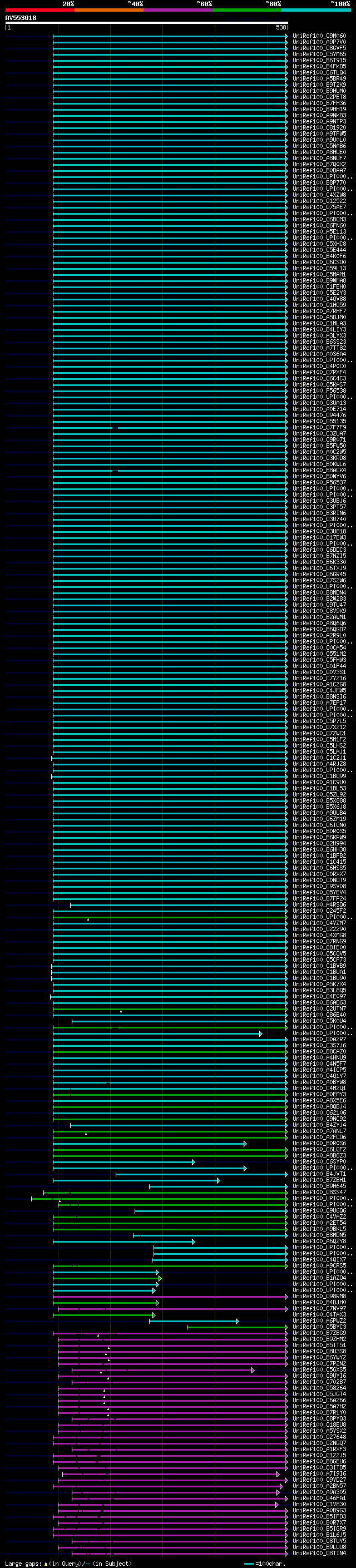
Task: Select hit UniRef100_Q9M060
Action: pos(319,36)
